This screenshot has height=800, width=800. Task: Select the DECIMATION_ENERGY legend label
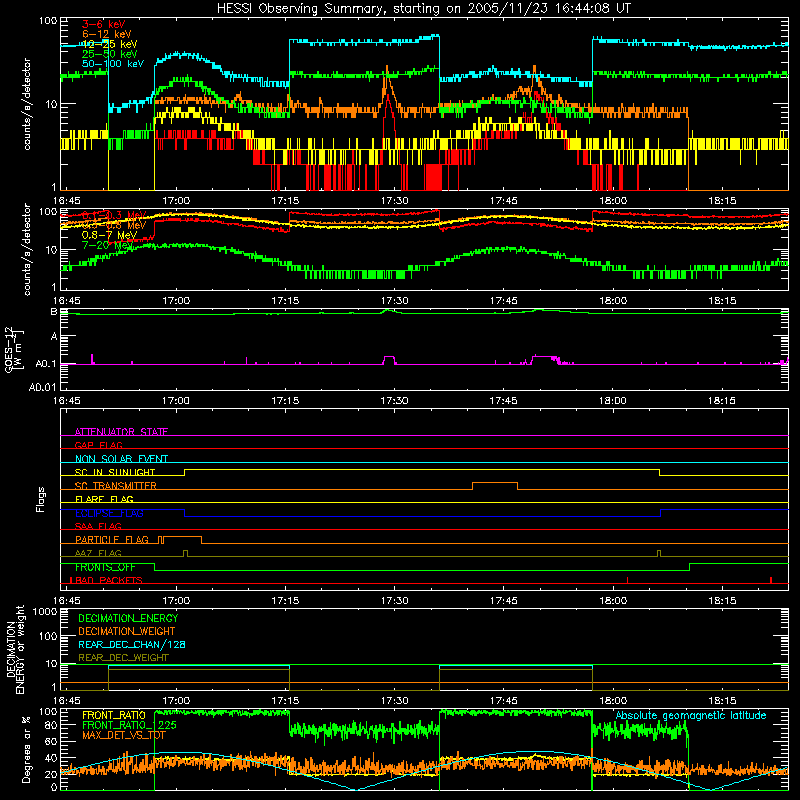click(x=128, y=618)
